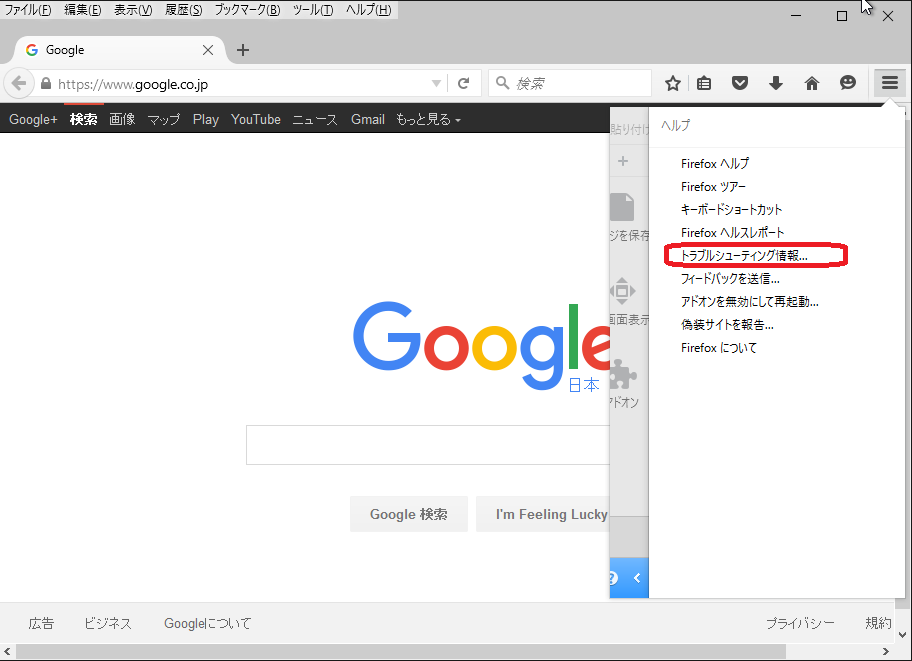Save page to Pocket icon
This screenshot has width=912, height=661.
(x=740, y=83)
